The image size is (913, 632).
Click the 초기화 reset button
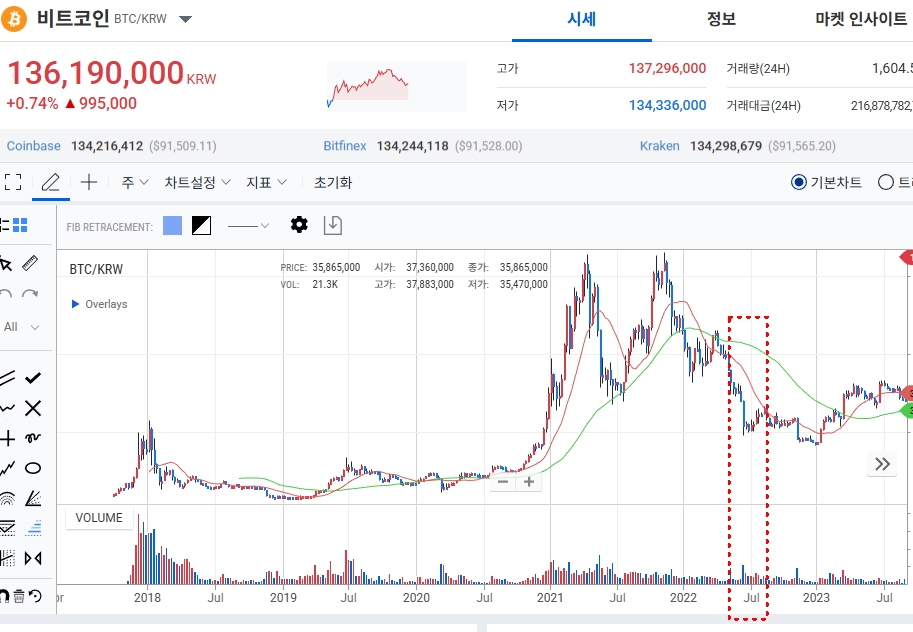[333, 182]
